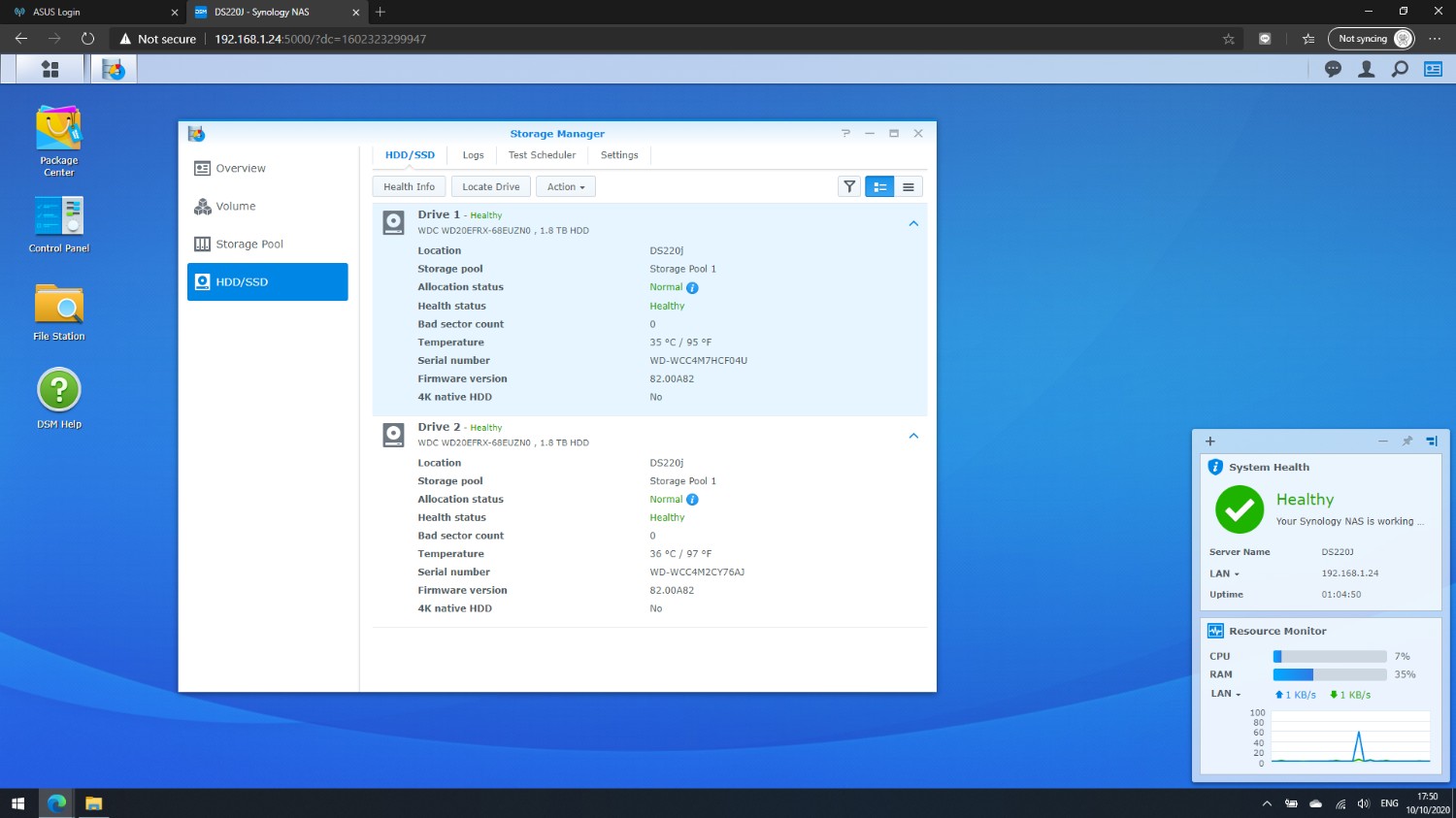1456x818 pixels.
Task: Click the Resource Monitor widget icon
Action: [x=1215, y=631]
